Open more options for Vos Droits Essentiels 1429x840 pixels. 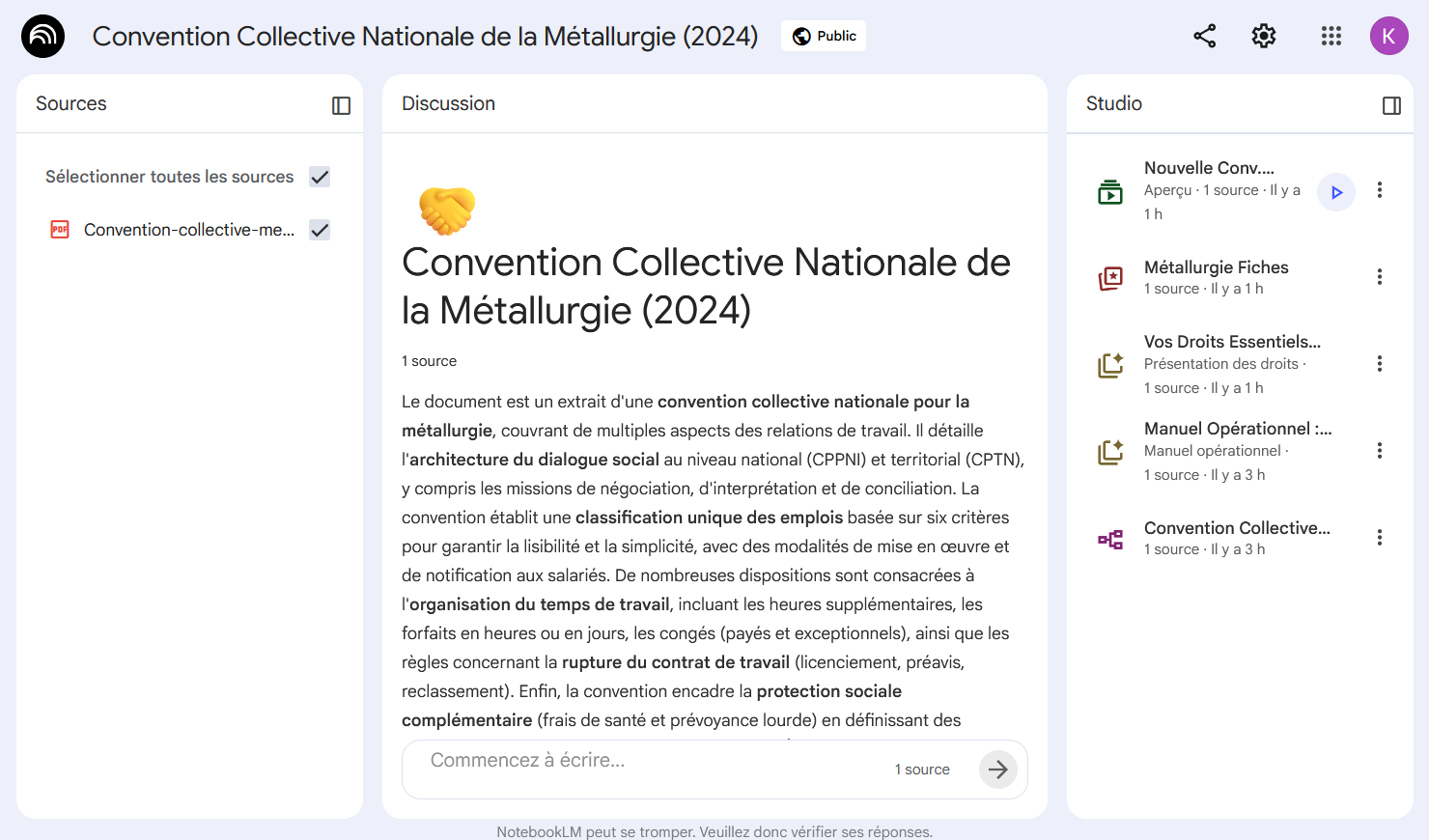pyautogui.click(x=1380, y=364)
